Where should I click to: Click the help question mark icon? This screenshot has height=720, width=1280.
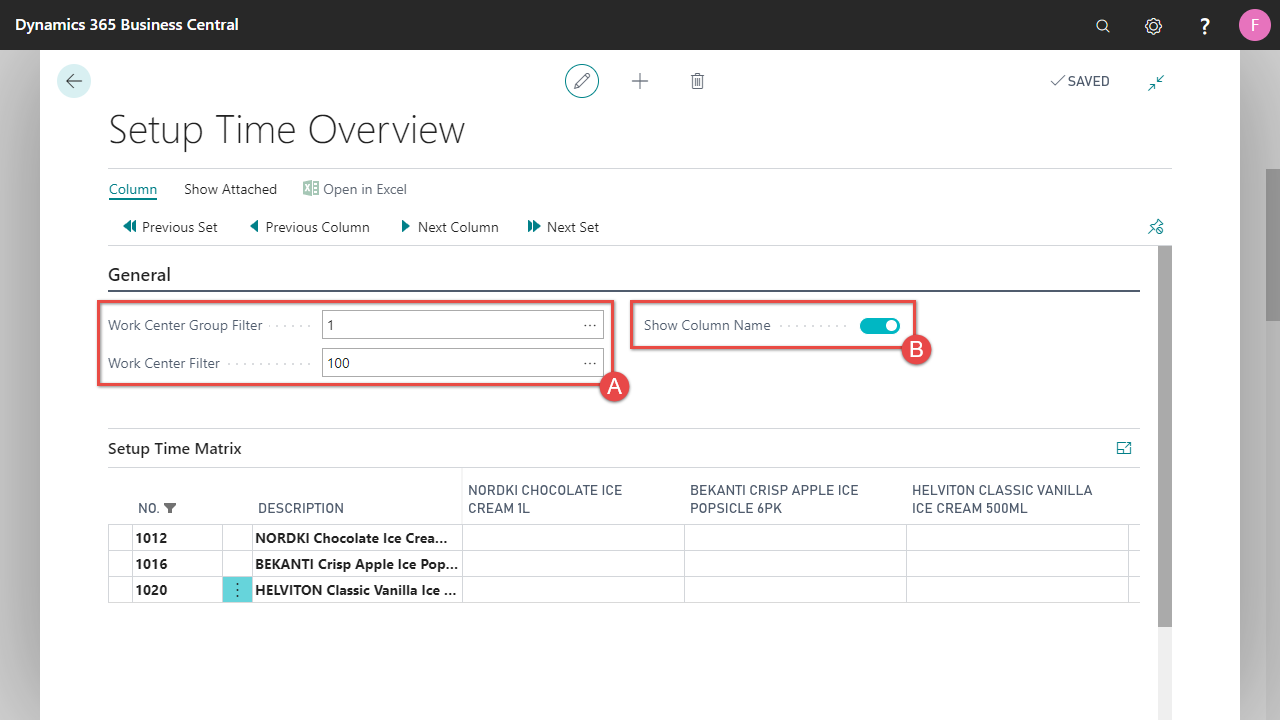[x=1205, y=26]
